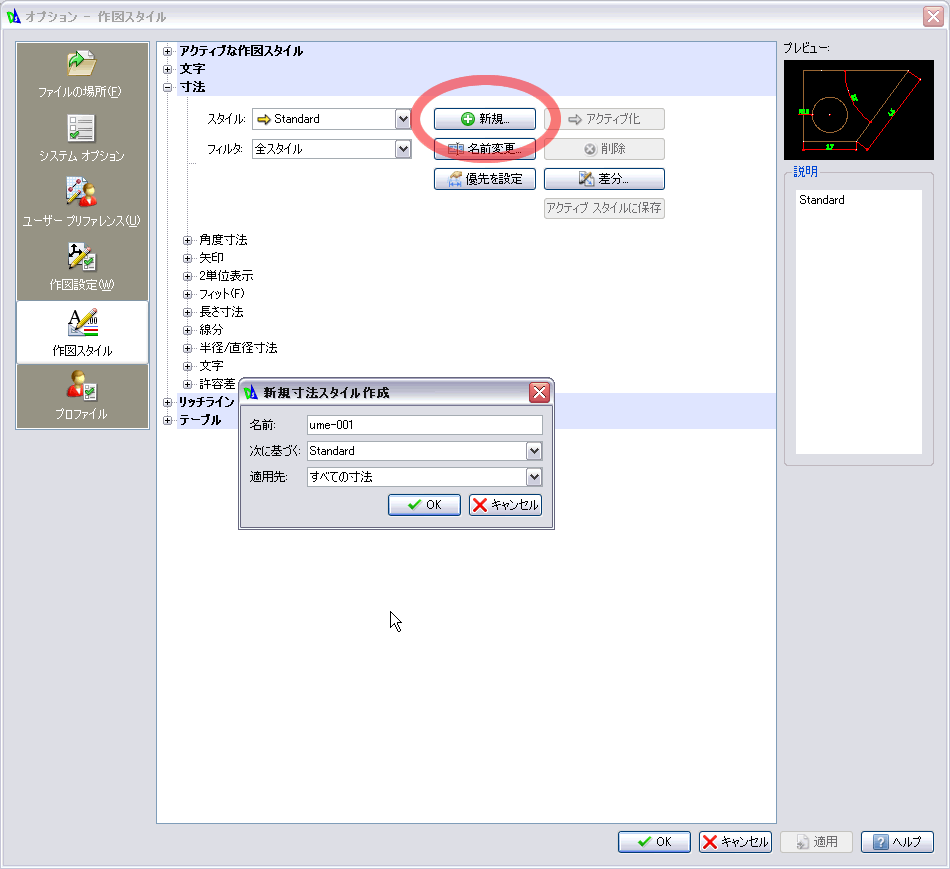
Task: Expand the 文字 node under 寸法
Action: [x=188, y=367]
